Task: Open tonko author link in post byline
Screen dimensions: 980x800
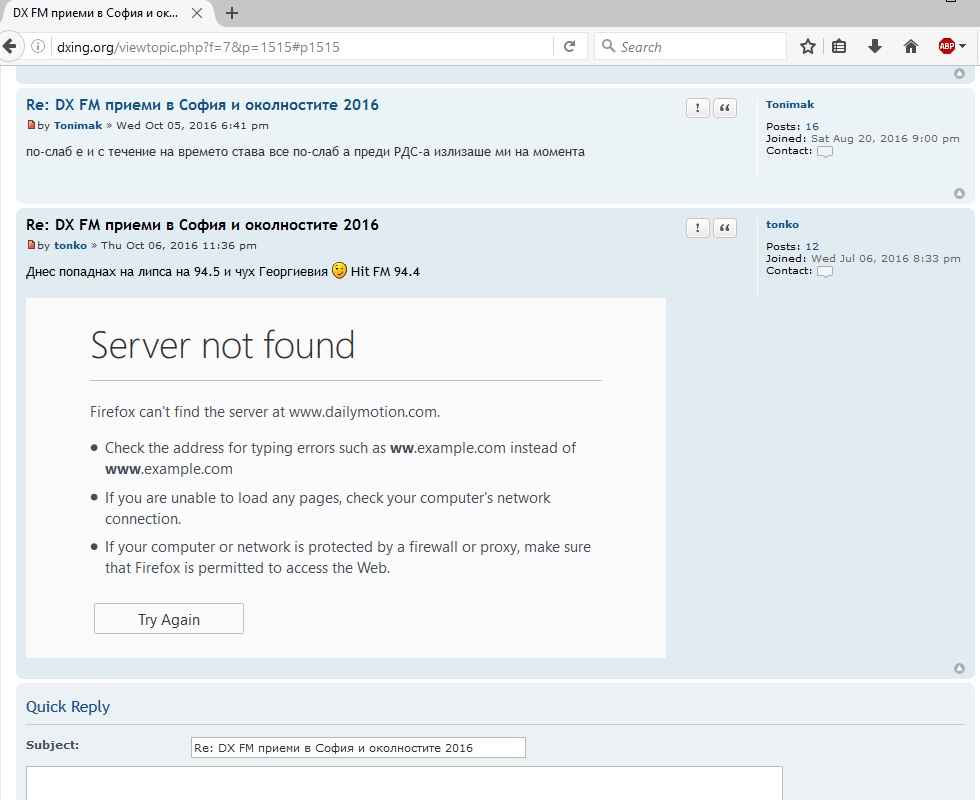Action: tap(70, 246)
